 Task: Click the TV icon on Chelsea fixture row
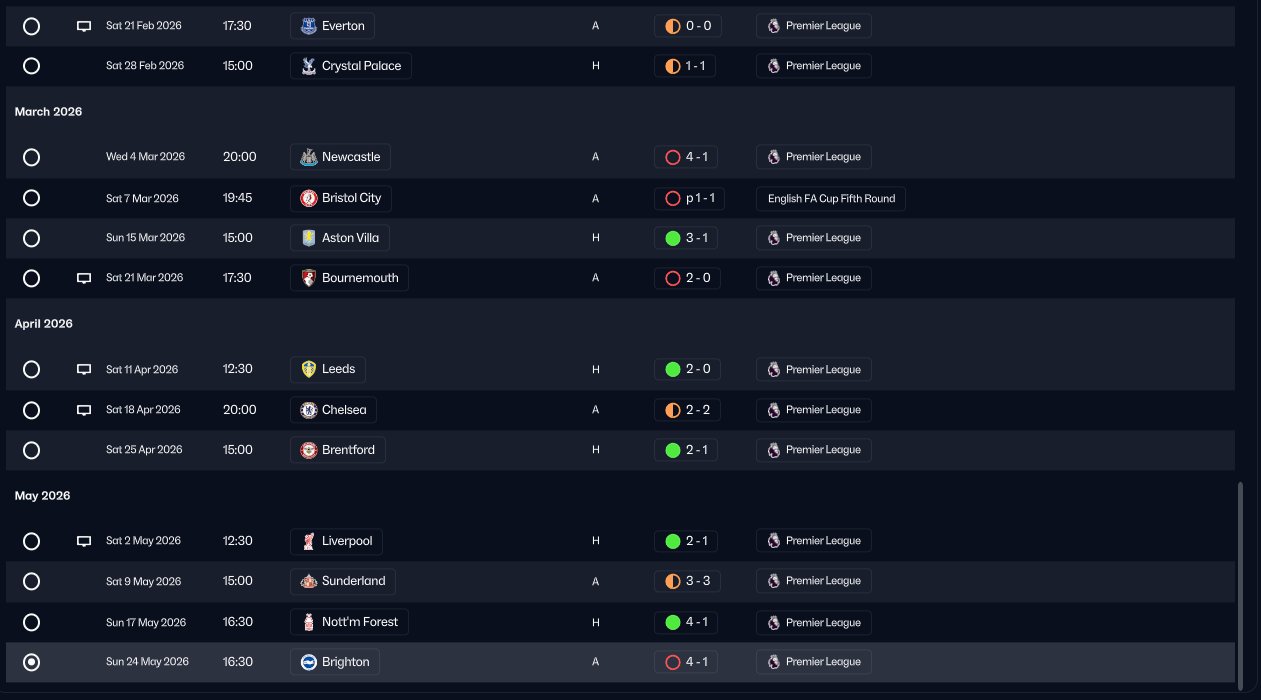point(84,410)
